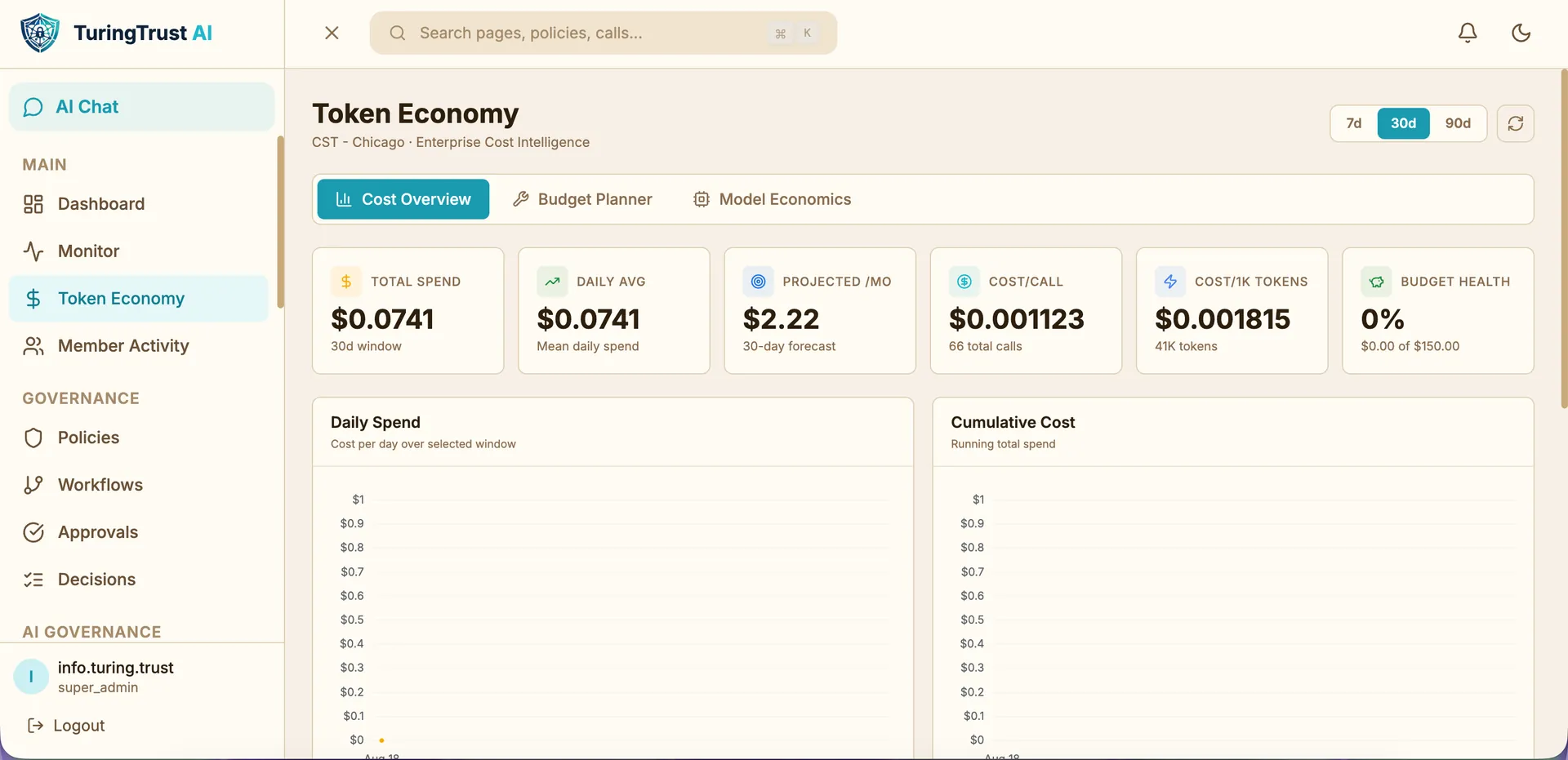This screenshot has height=760, width=1568.
Task: Close the sidebar with the X icon
Action: (x=332, y=33)
